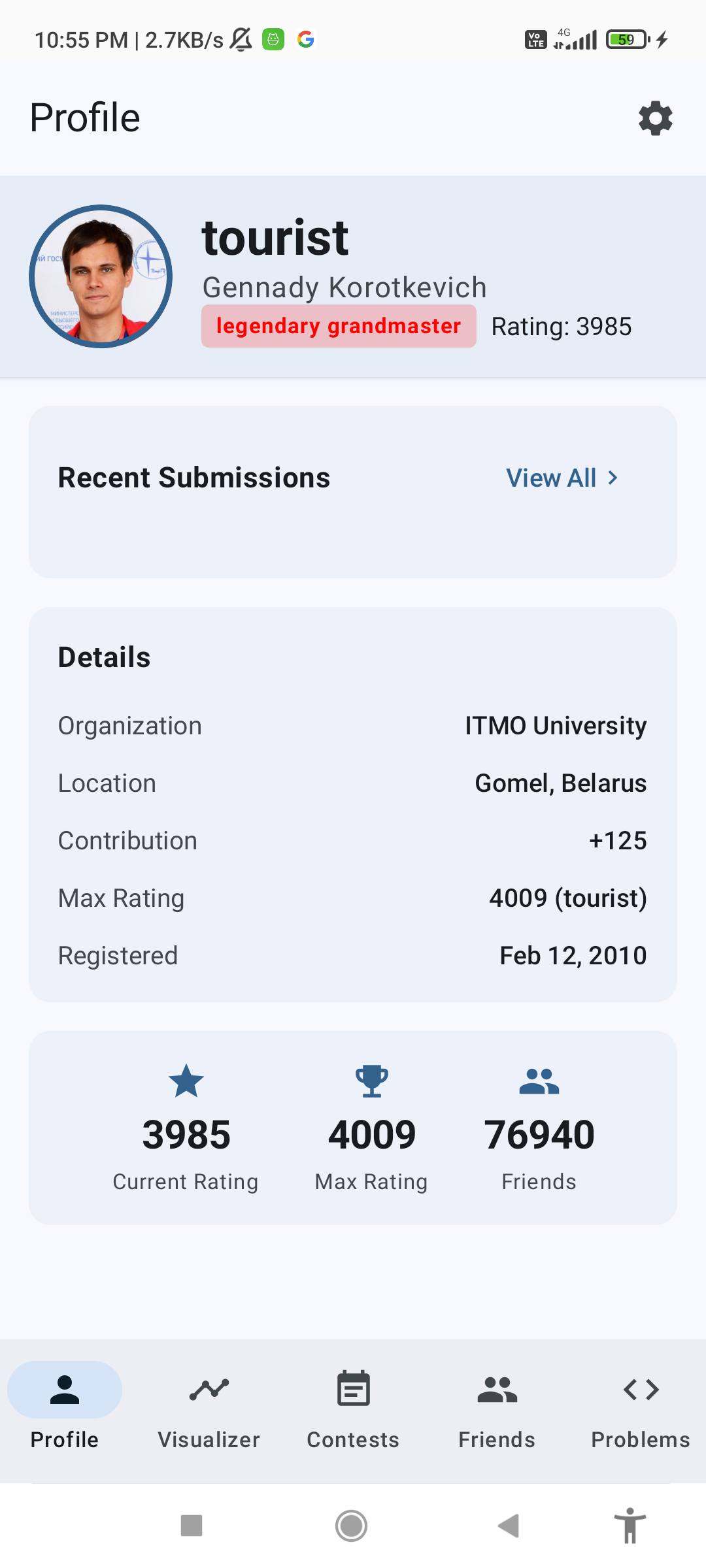Tap the Friends count people icon

(539, 1081)
